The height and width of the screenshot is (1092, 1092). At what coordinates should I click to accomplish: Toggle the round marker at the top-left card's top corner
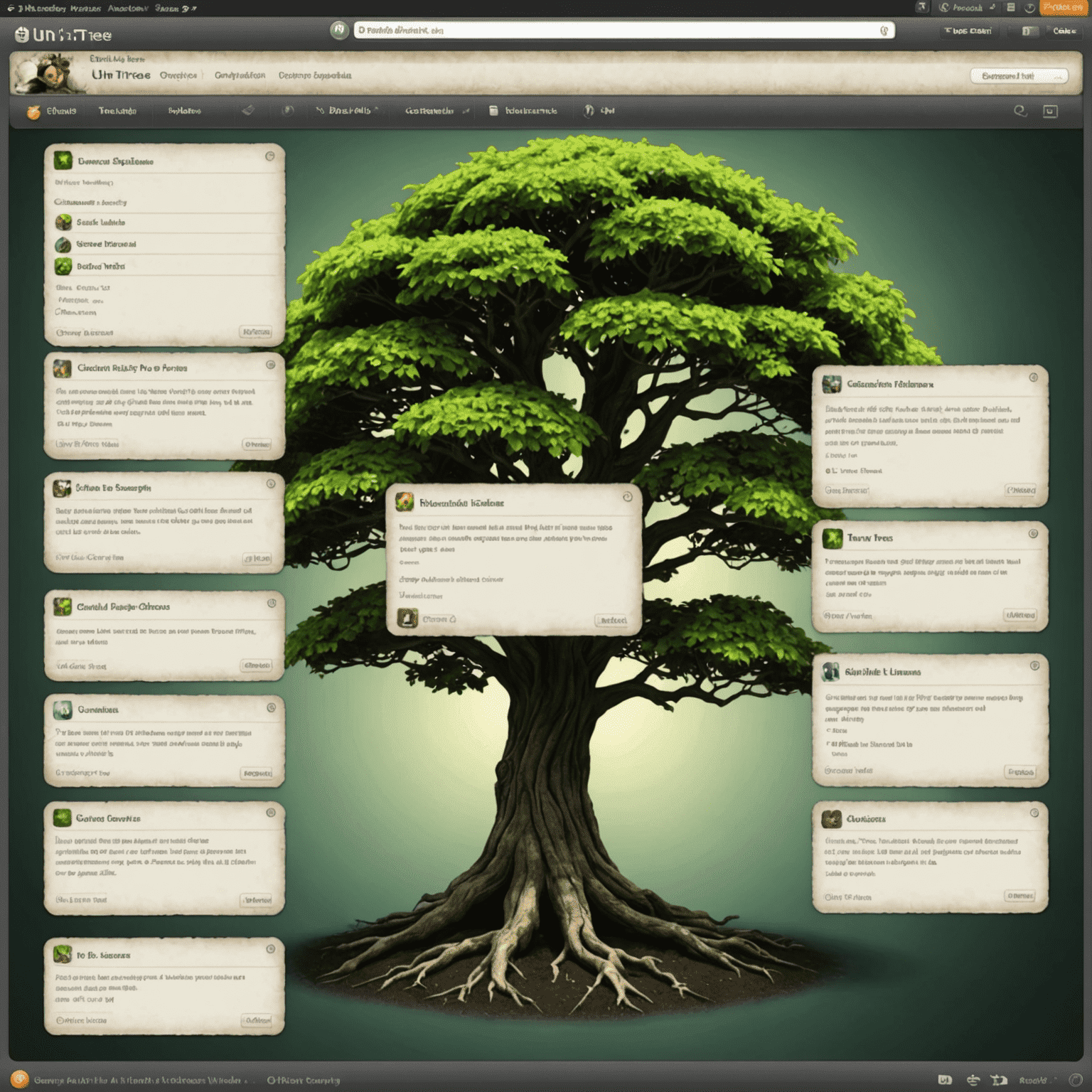pyautogui.click(x=269, y=156)
